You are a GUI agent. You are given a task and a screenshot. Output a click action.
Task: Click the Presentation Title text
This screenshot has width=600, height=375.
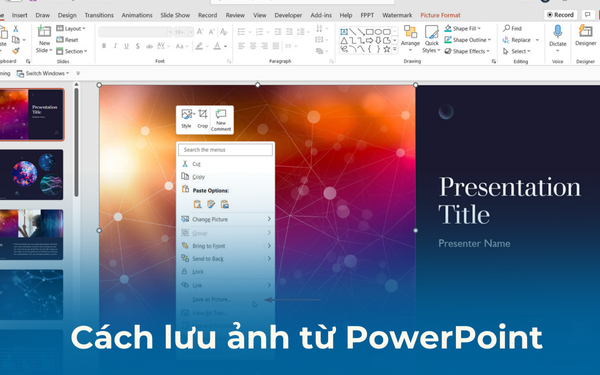pos(509,201)
